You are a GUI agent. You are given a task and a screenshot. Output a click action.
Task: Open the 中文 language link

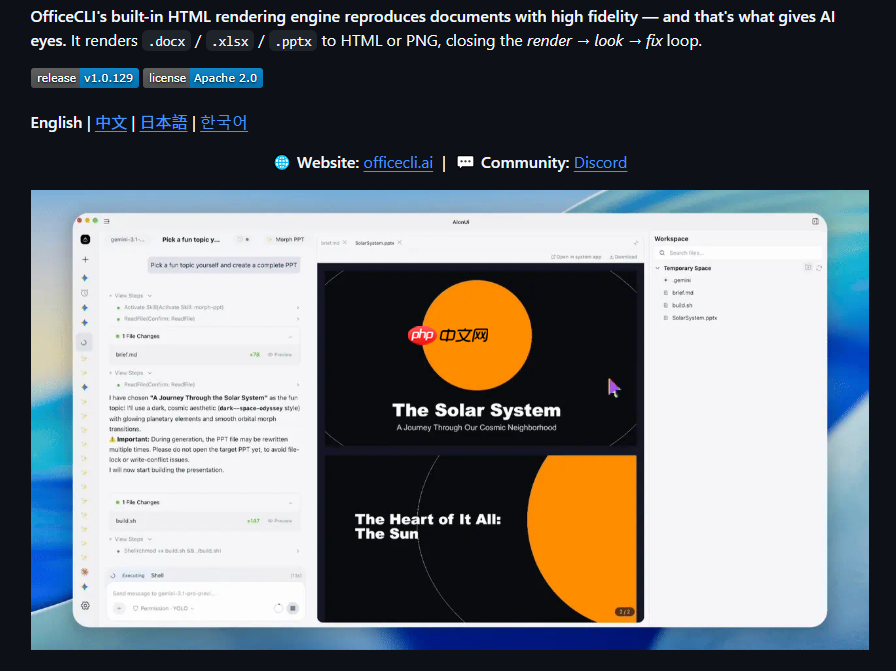tap(111, 123)
